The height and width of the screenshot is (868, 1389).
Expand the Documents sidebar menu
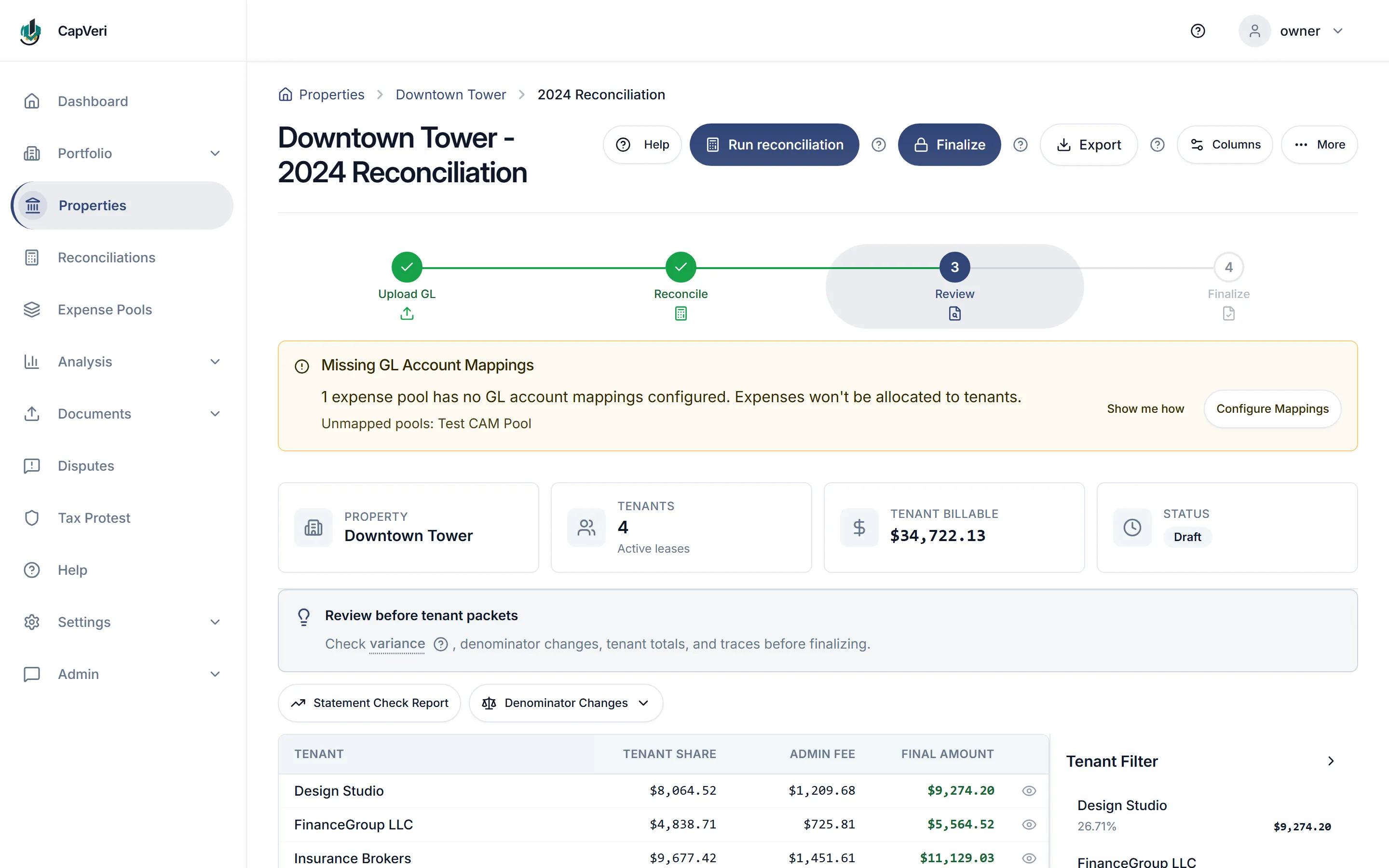(x=215, y=413)
